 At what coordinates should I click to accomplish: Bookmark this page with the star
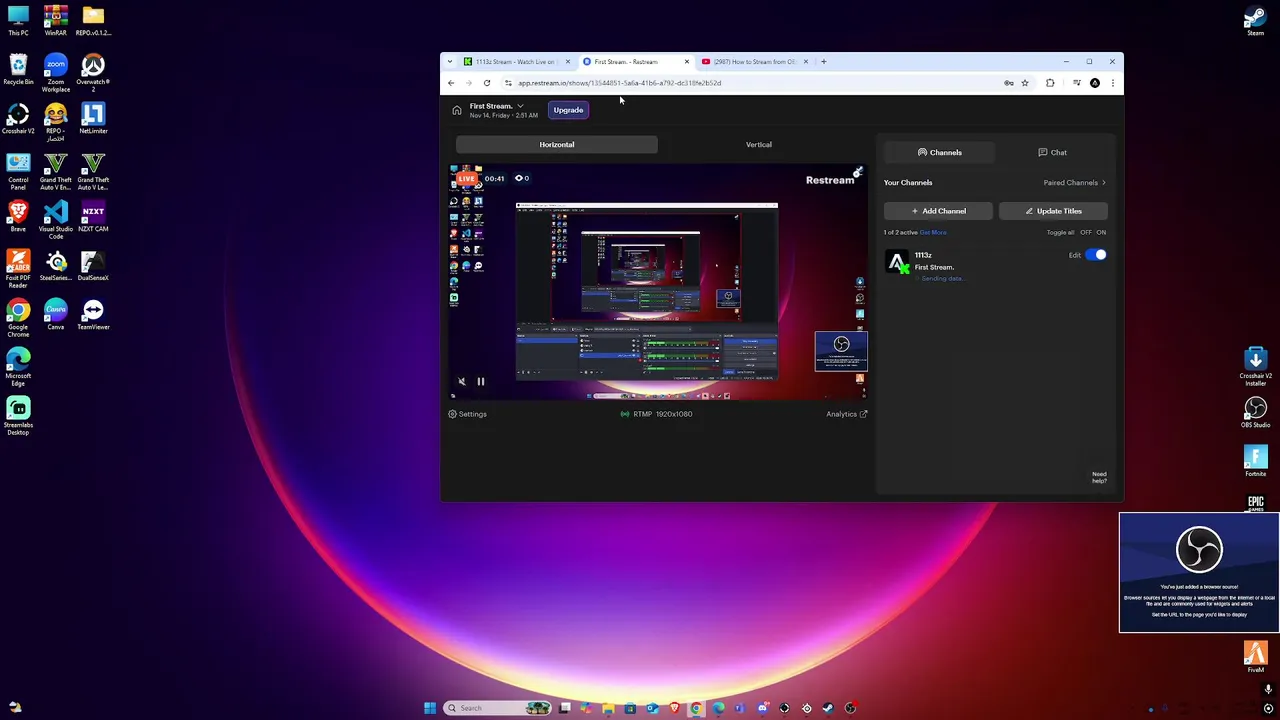[1025, 83]
